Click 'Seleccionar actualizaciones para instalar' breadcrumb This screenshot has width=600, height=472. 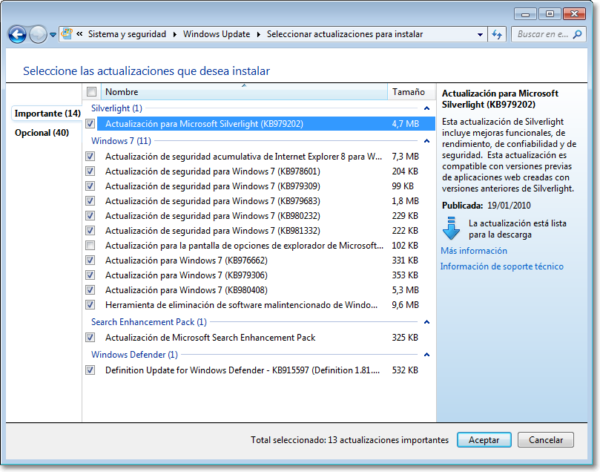click(x=344, y=34)
